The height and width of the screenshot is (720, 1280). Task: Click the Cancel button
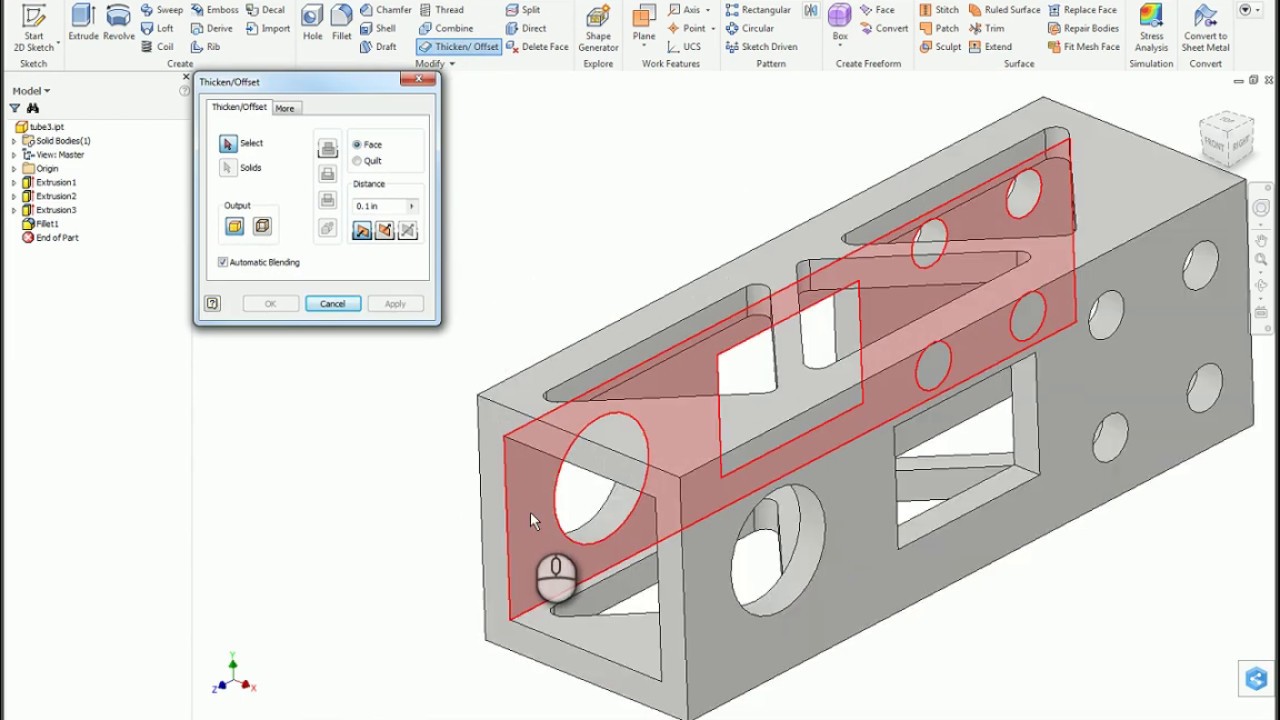333,304
